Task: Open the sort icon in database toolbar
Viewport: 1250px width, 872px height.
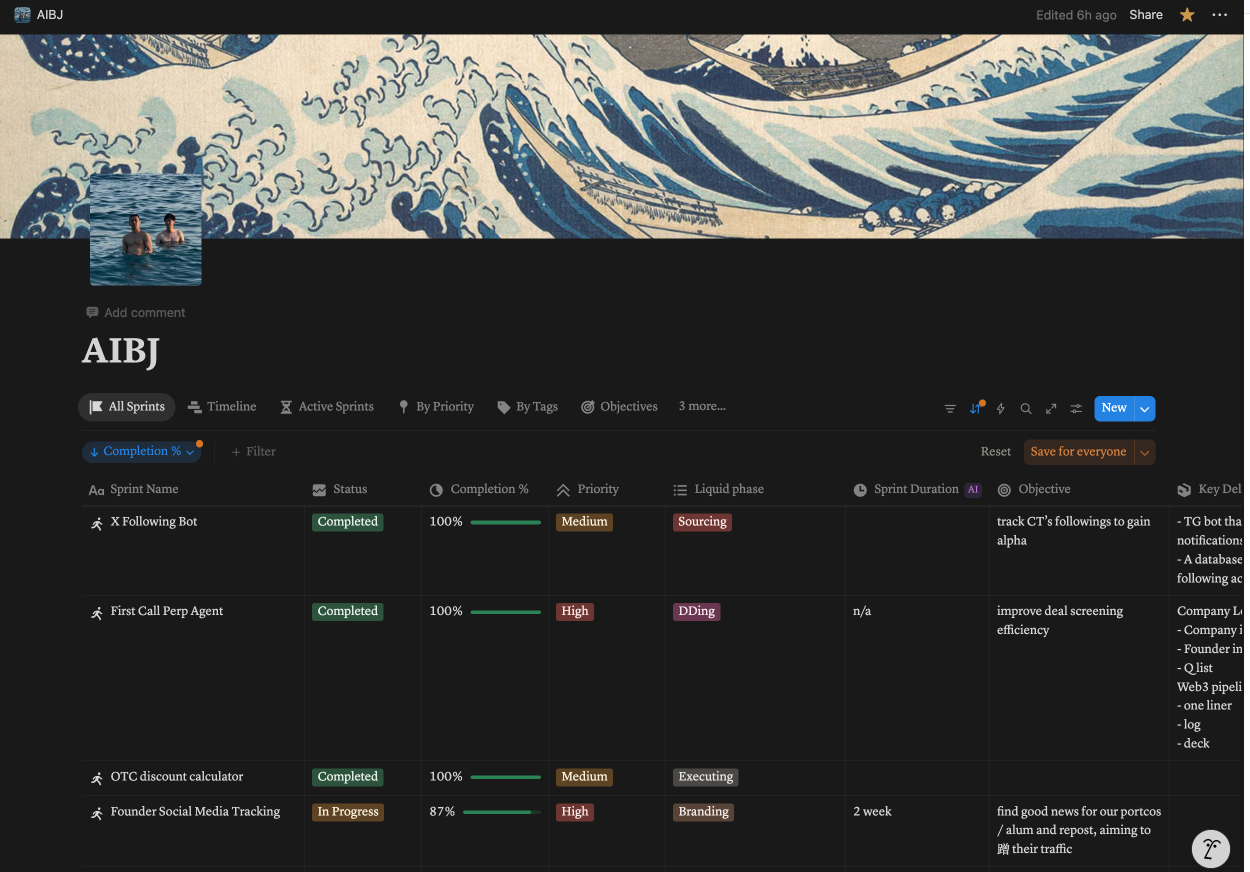Action: pyautogui.click(x=975, y=409)
